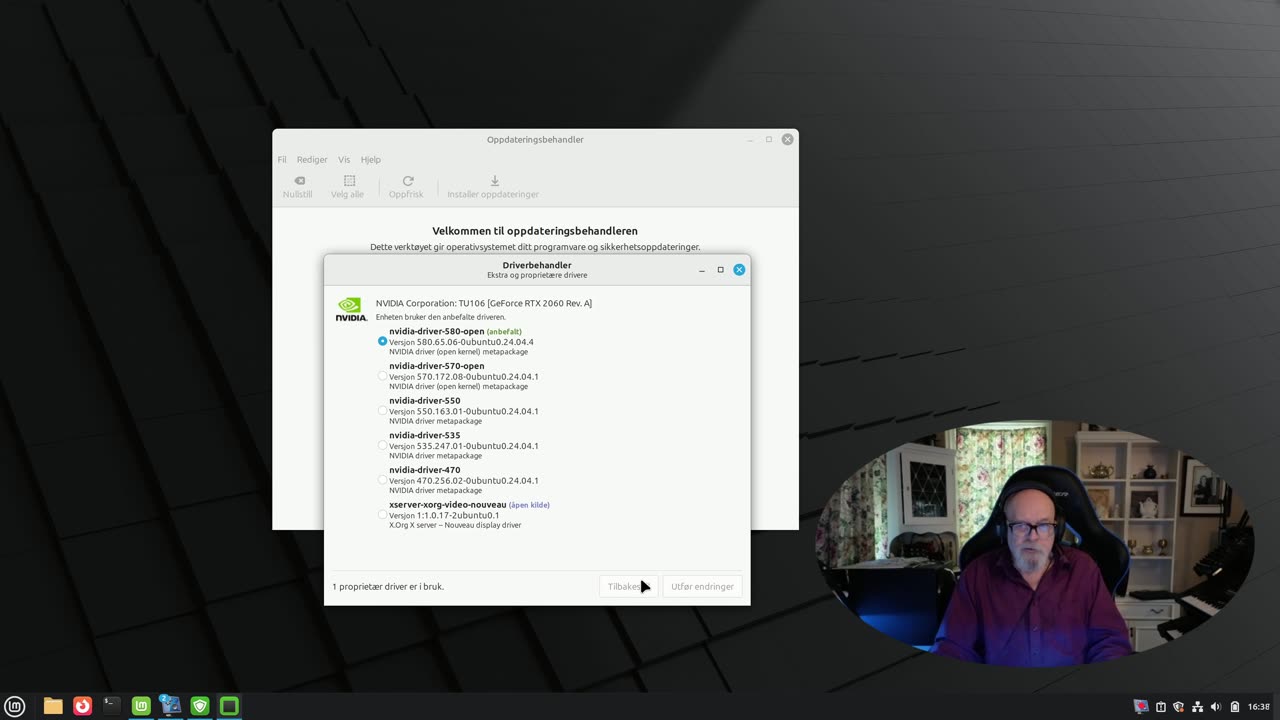
Task: Click the Oppdateringsbehandler window title
Action: [535, 139]
